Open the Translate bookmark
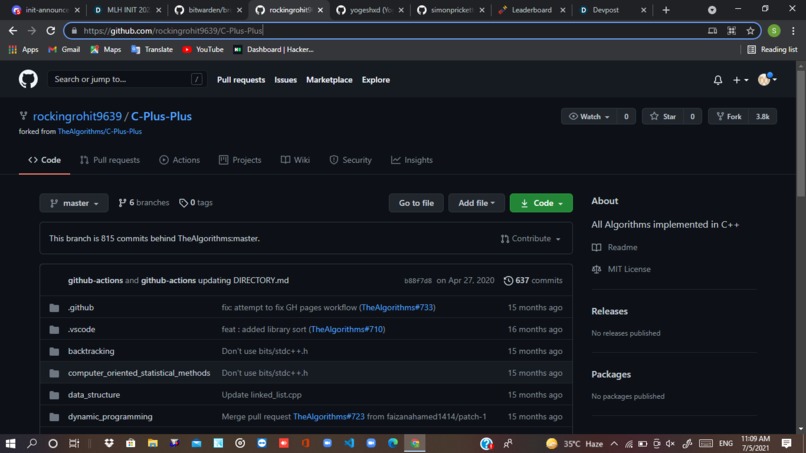 click(x=152, y=49)
